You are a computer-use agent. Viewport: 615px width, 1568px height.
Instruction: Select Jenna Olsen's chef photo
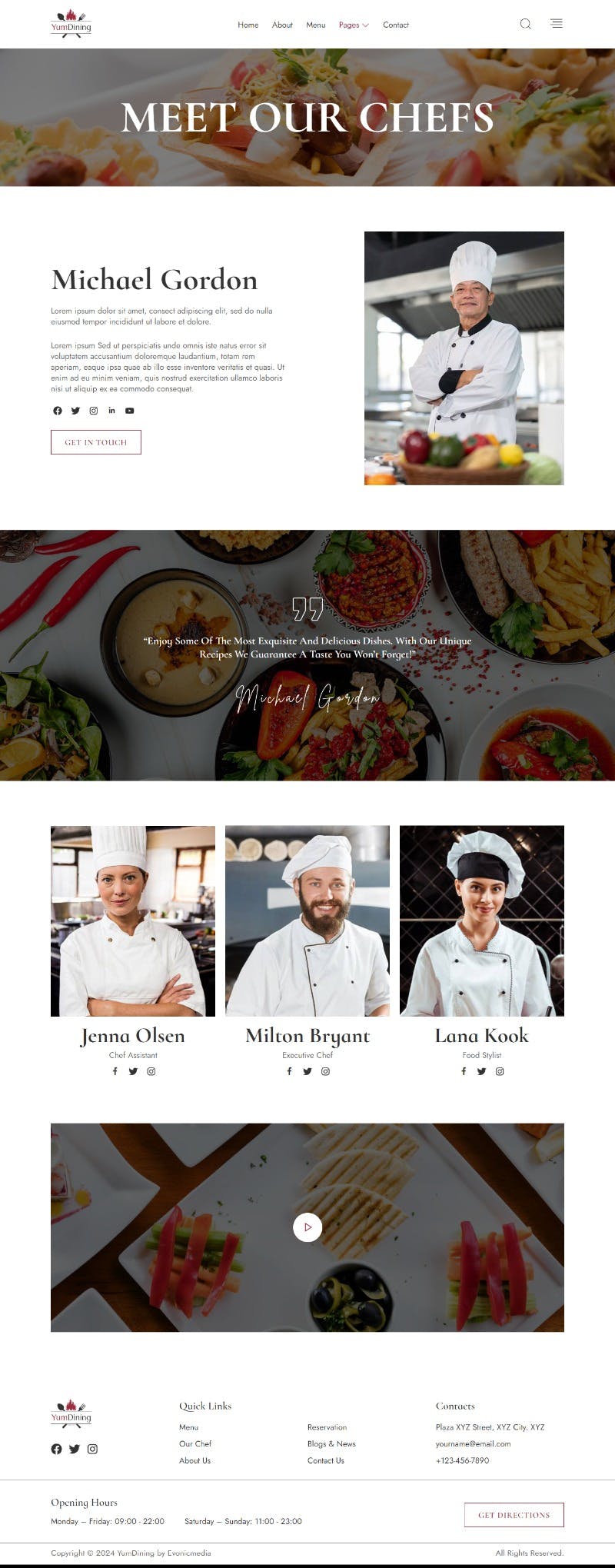133,921
